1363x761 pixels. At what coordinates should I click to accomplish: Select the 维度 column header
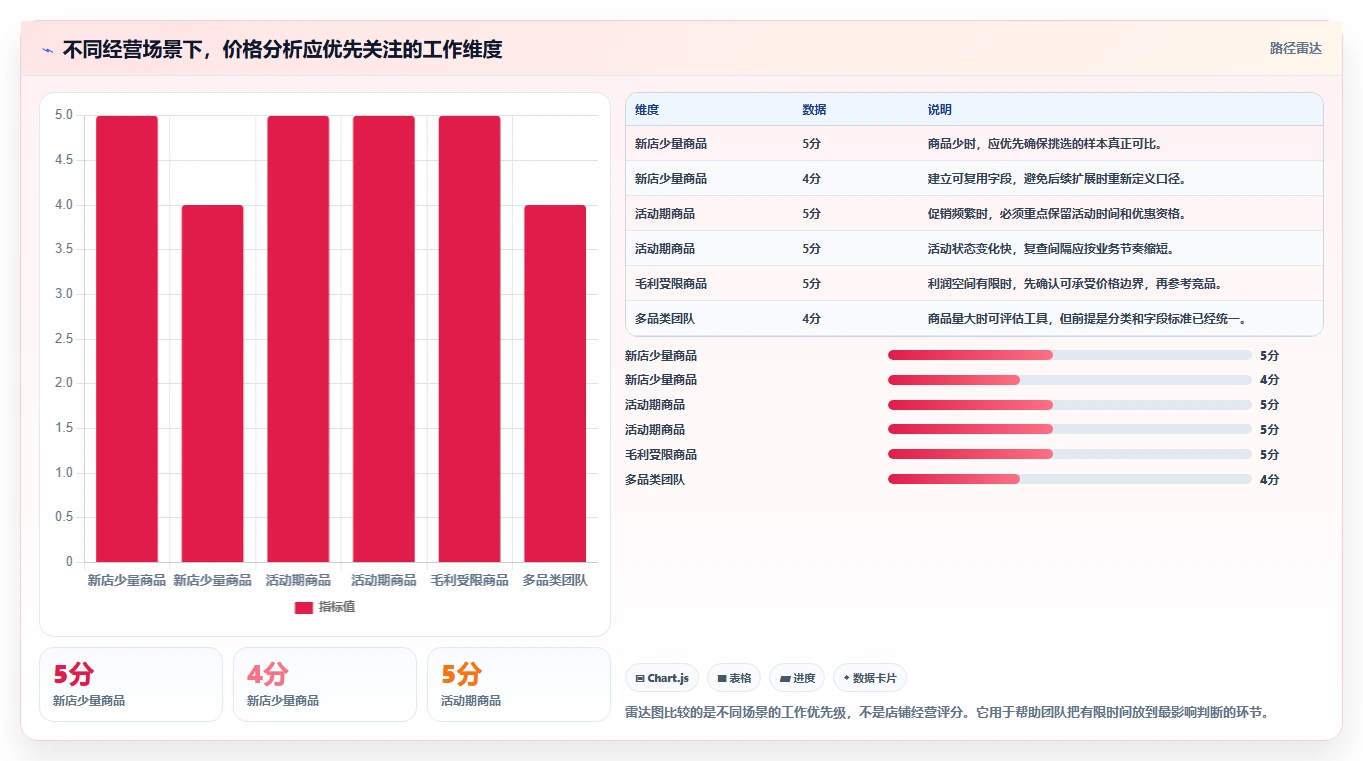click(647, 110)
